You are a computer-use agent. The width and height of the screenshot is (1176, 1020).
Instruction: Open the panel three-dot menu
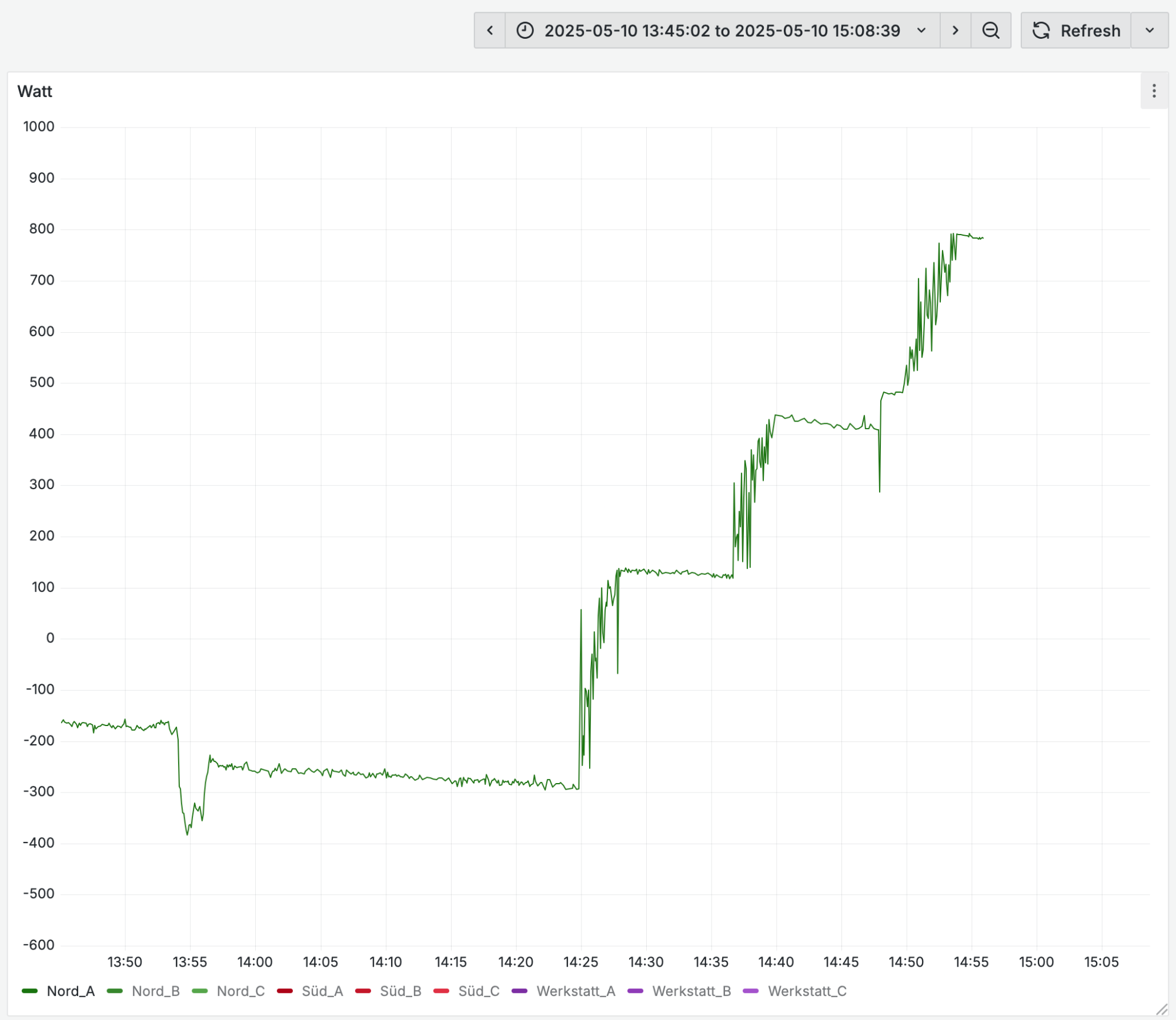[x=1154, y=91]
